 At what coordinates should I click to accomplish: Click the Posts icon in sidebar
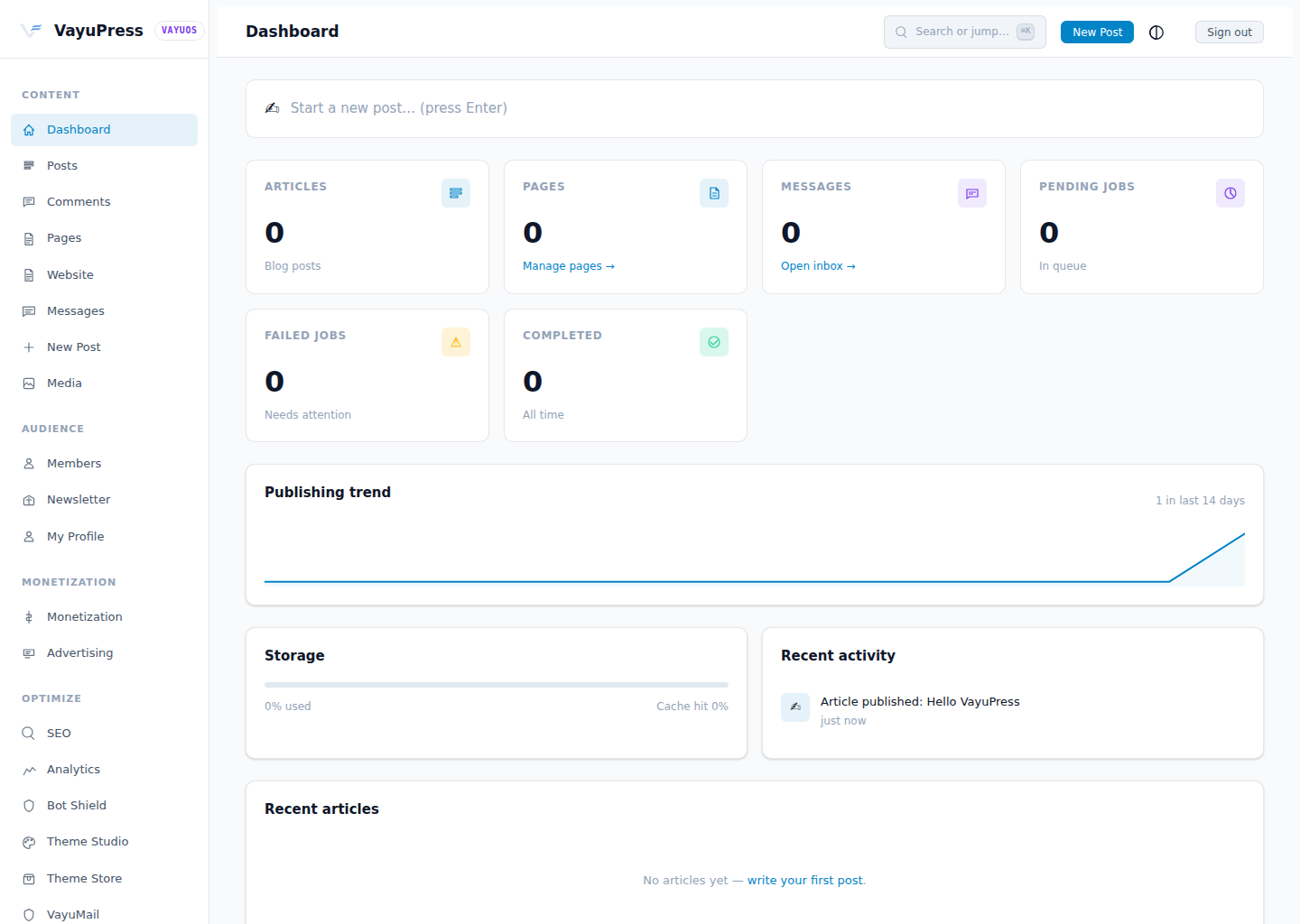pyautogui.click(x=29, y=166)
